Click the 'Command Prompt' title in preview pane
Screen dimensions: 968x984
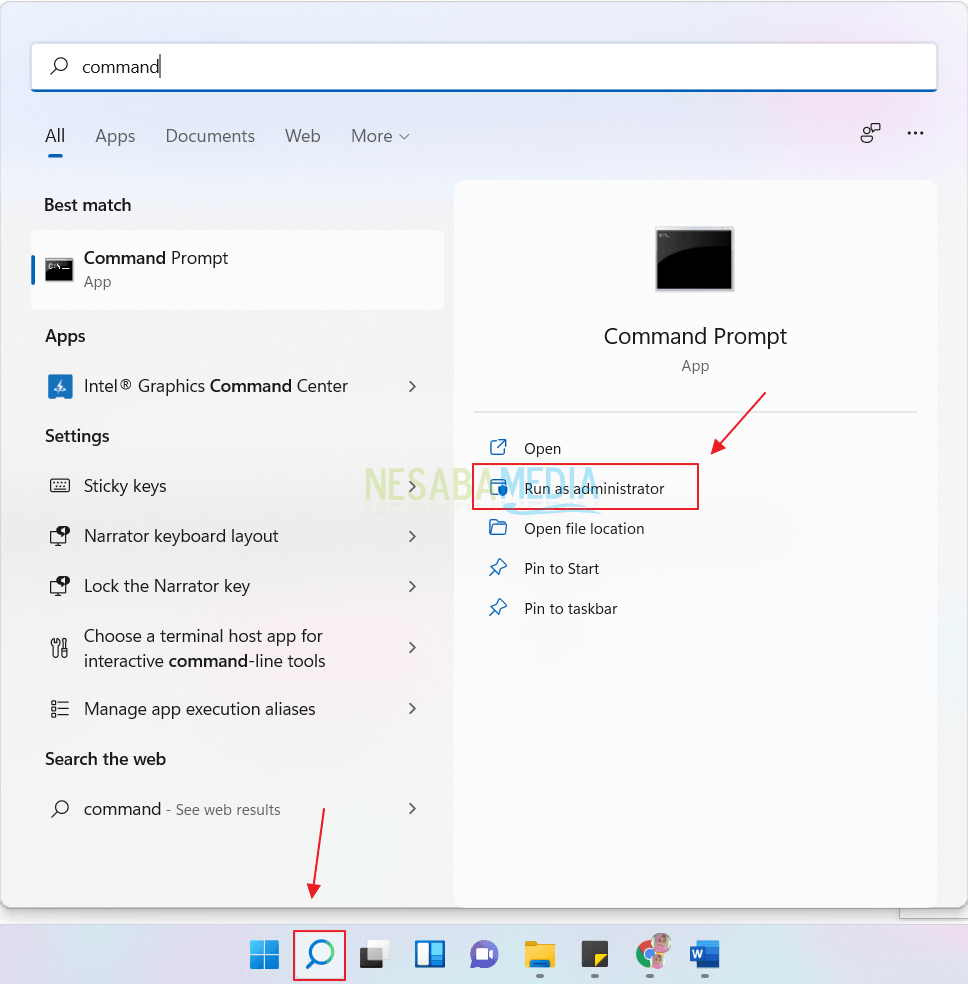click(x=695, y=336)
